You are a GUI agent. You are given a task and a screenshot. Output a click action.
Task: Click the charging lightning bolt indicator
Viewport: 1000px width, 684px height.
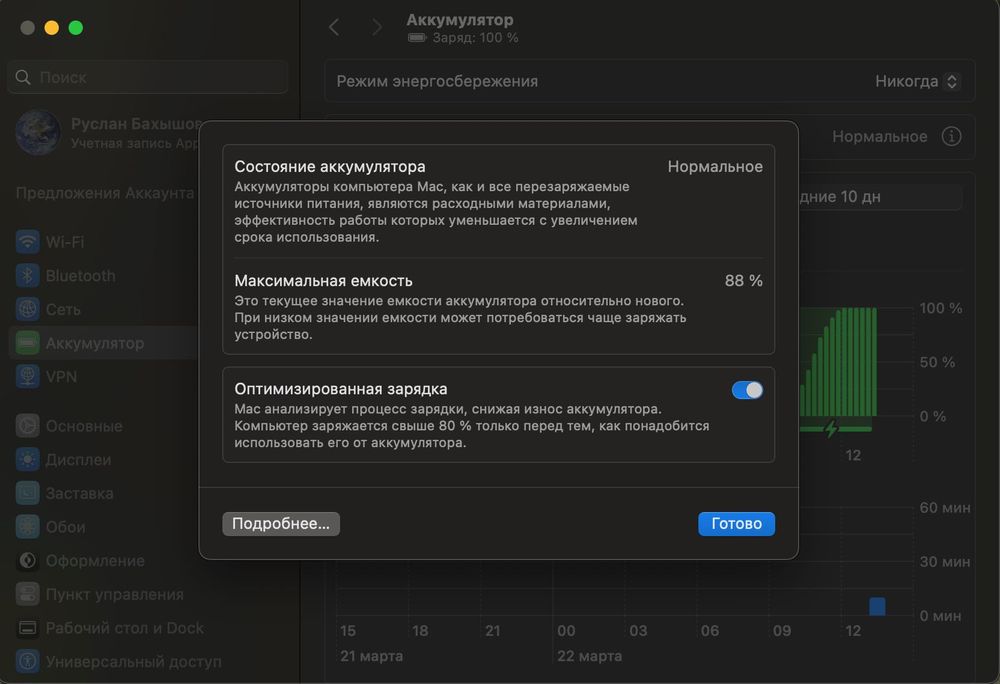830,429
